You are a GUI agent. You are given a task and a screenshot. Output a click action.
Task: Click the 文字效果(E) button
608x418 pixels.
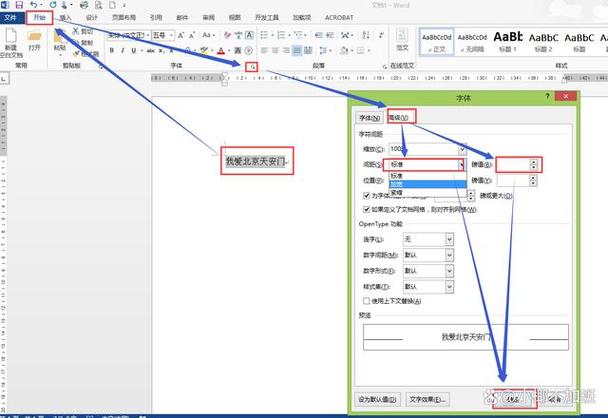click(x=428, y=399)
